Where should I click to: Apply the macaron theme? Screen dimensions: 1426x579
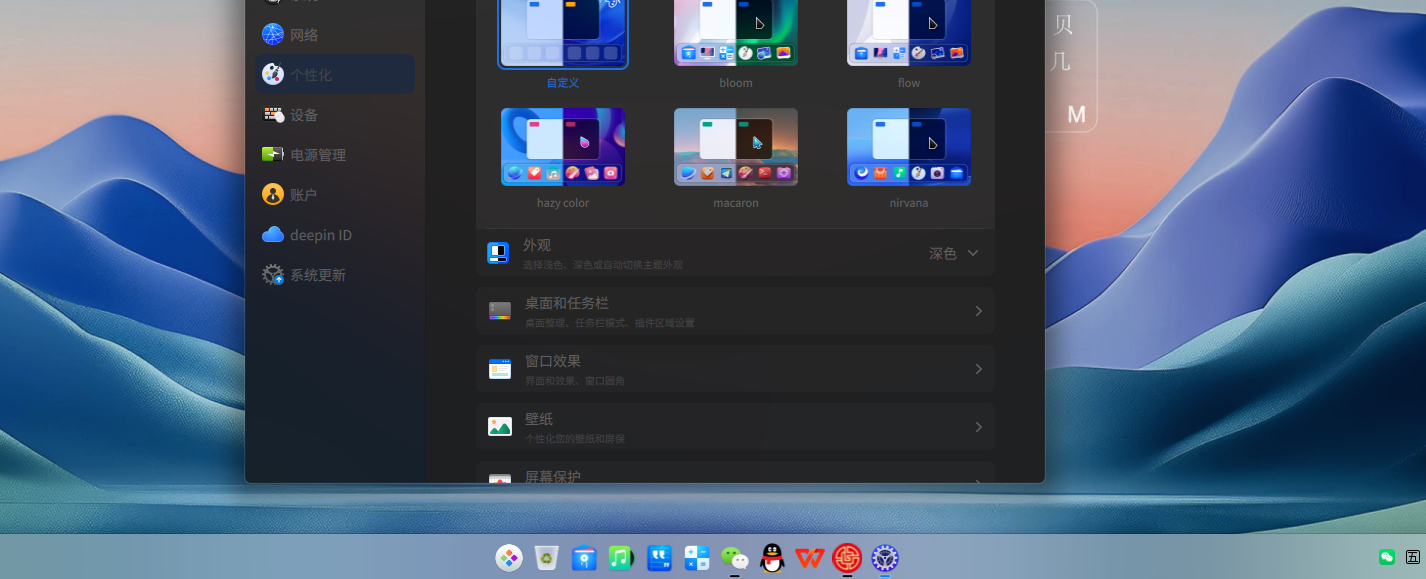click(736, 147)
